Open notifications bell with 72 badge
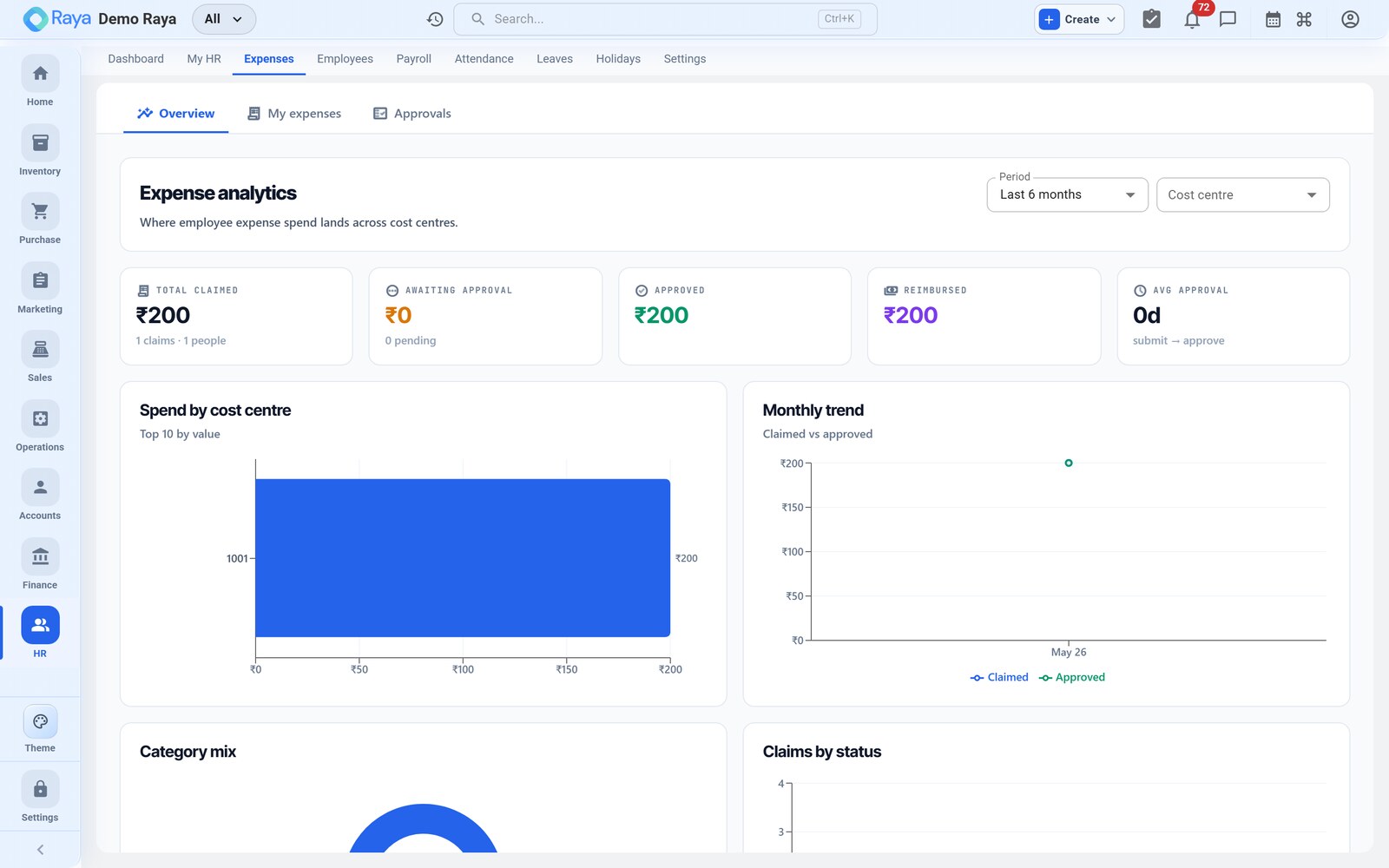 1193,19
